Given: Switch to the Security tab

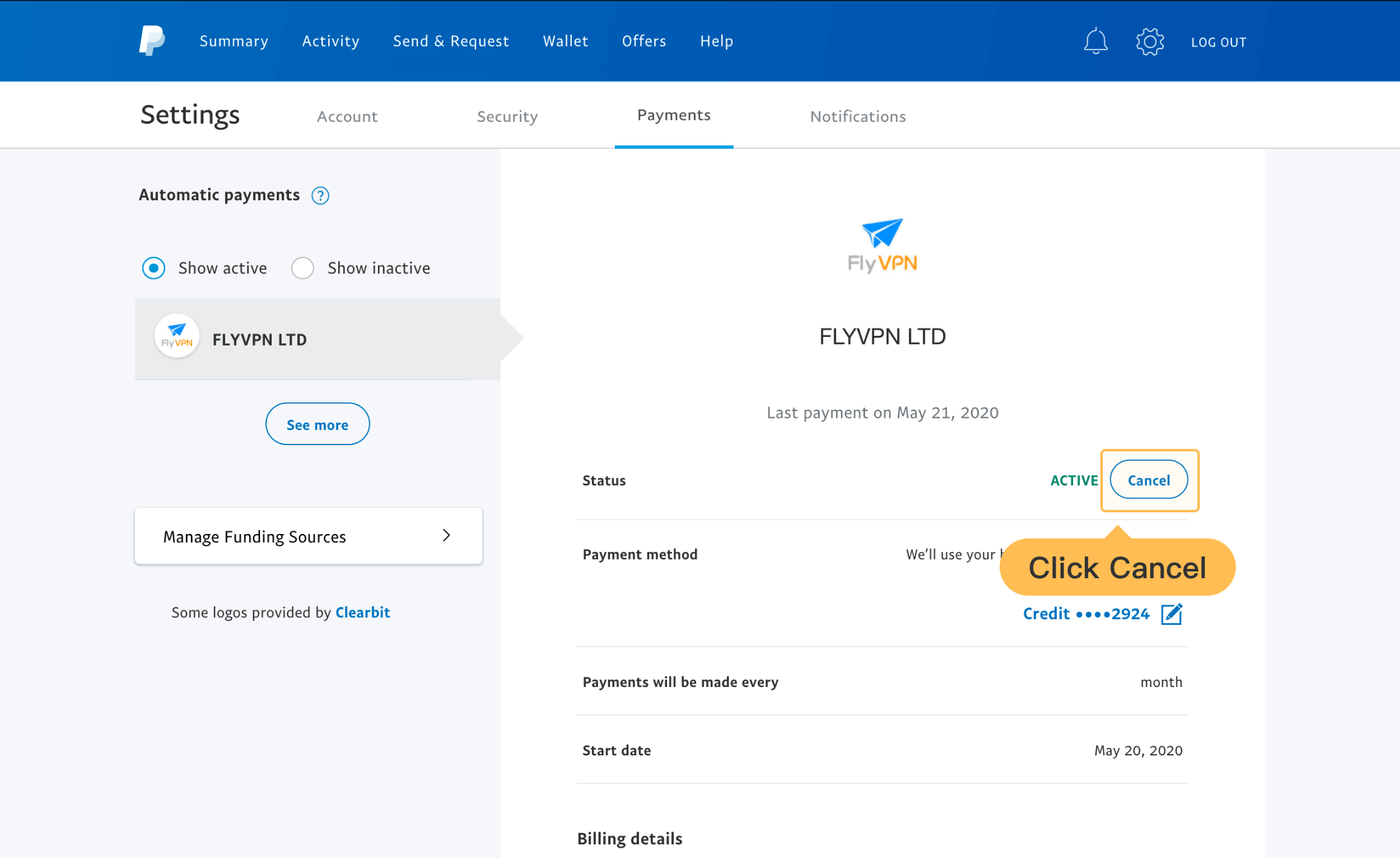Looking at the screenshot, I should pyautogui.click(x=507, y=116).
